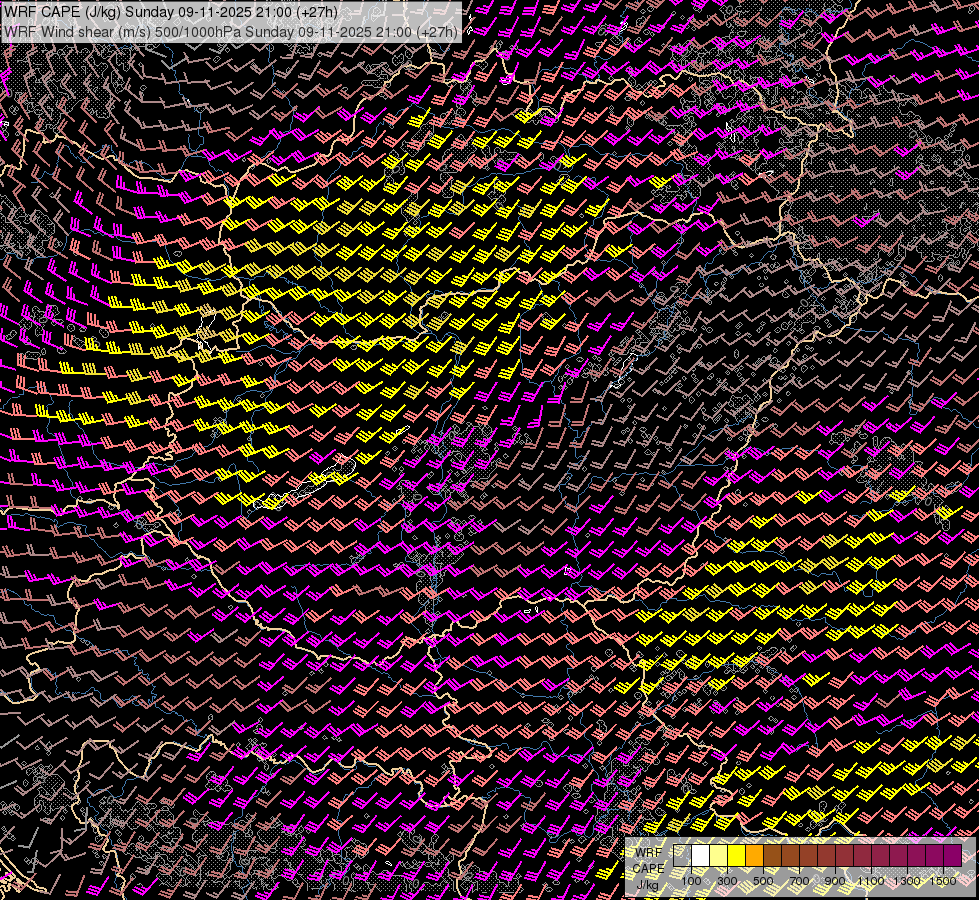Click the orange CAPE legend swatch
Image resolution: width=979 pixels, height=900 pixels.
click(754, 855)
